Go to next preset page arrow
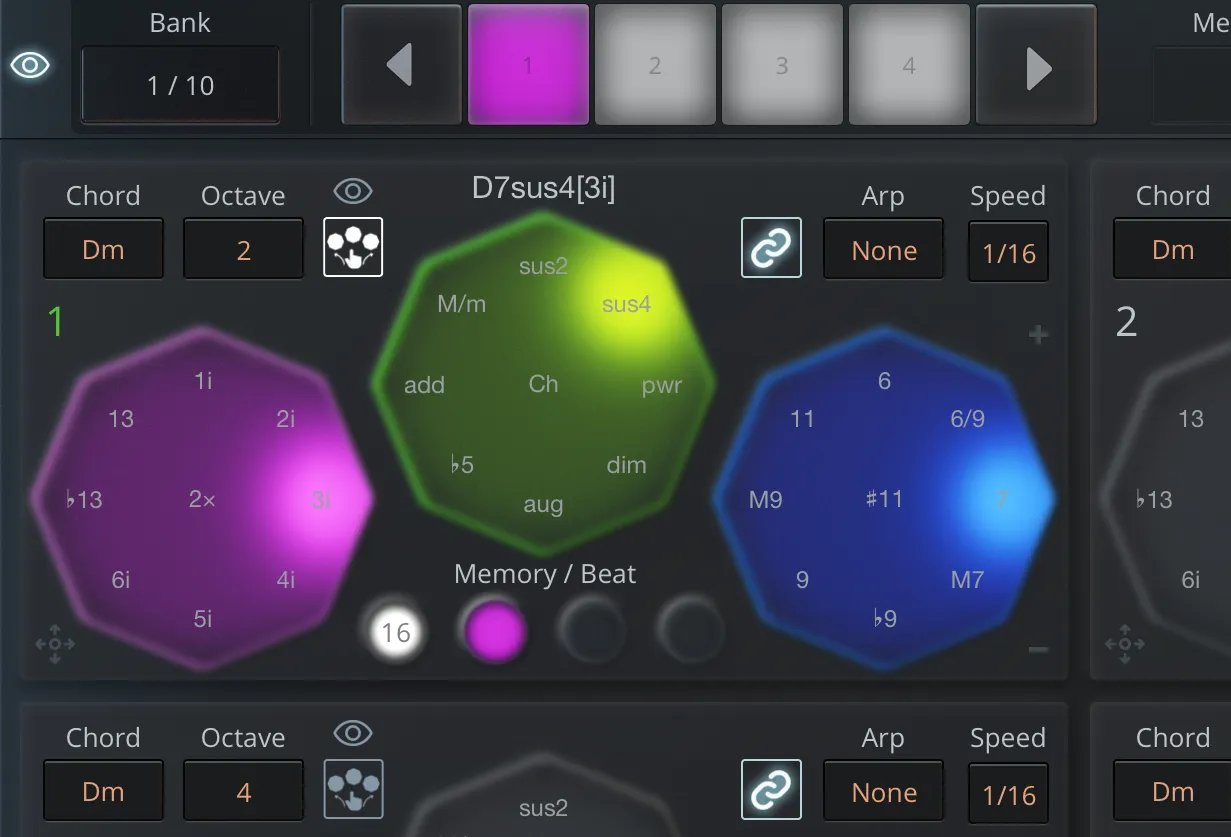 pos(1036,65)
